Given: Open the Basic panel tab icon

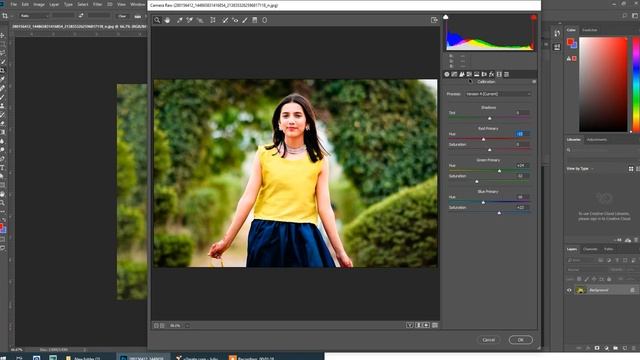Looking at the screenshot, I should coord(447,74).
